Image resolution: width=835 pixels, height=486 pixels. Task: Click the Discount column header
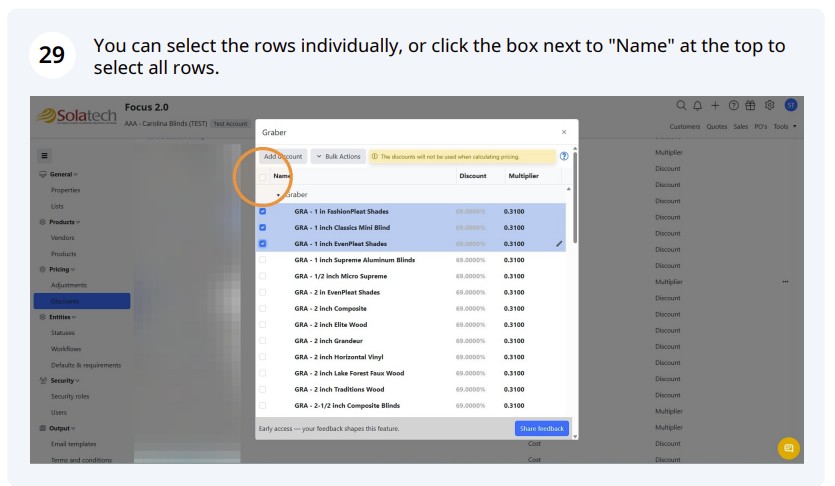473,176
